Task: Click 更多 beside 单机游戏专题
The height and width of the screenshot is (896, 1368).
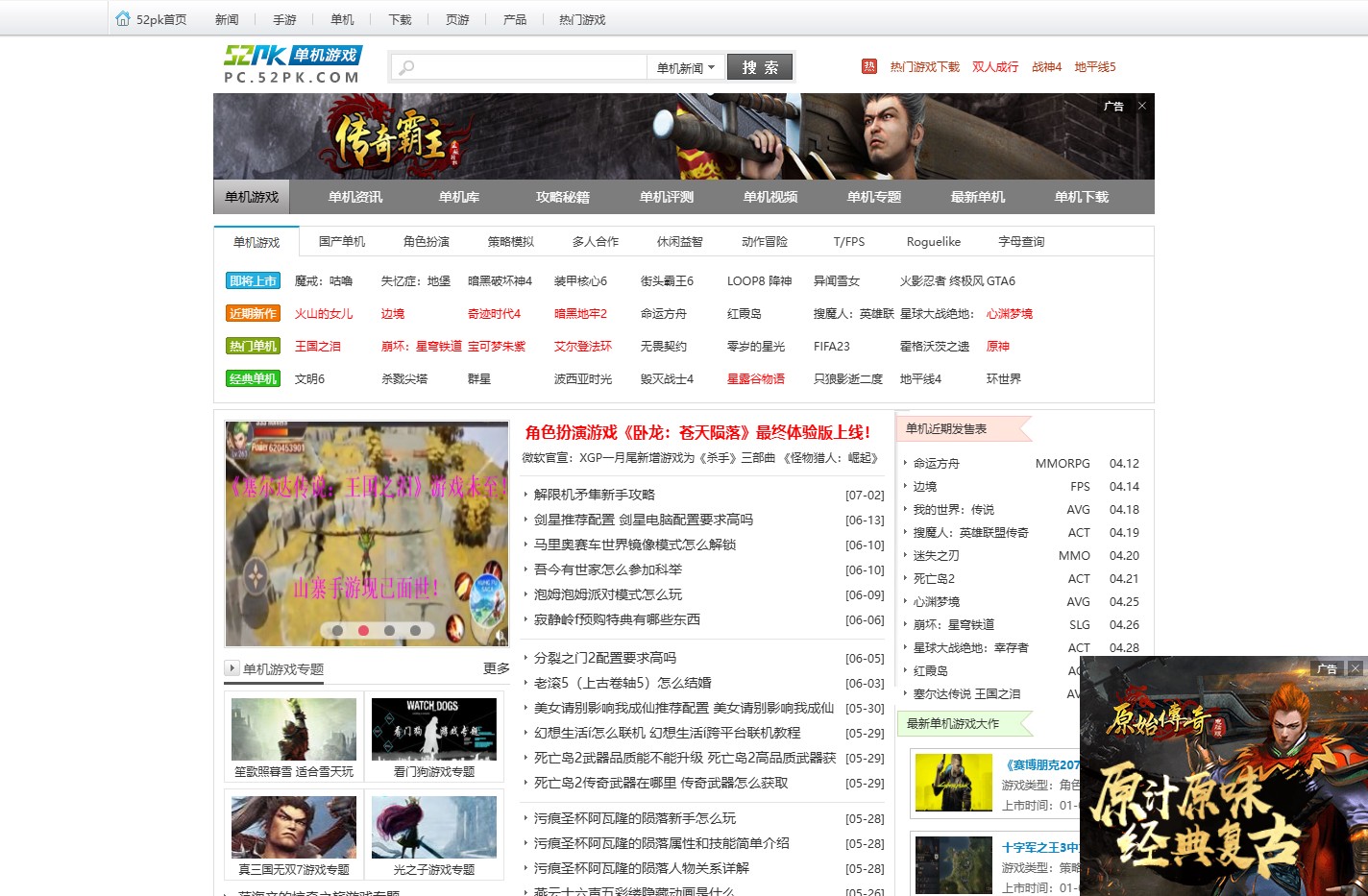Action: [x=496, y=668]
